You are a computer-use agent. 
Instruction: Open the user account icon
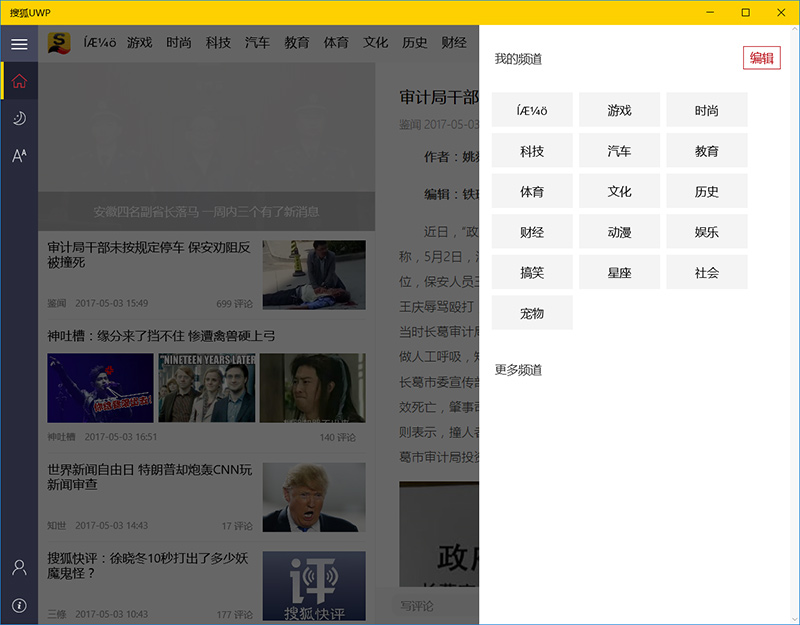tap(19, 567)
